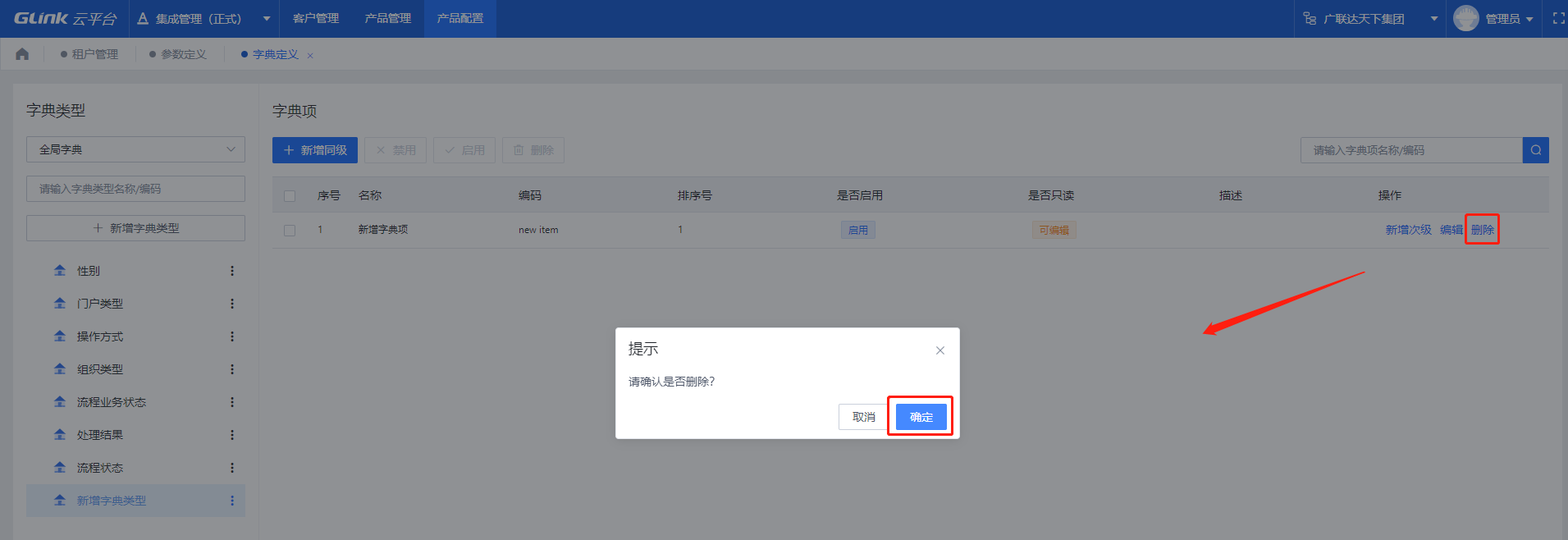This screenshot has width=1568, height=540.
Task: Click the 名称 column header
Action: point(370,195)
